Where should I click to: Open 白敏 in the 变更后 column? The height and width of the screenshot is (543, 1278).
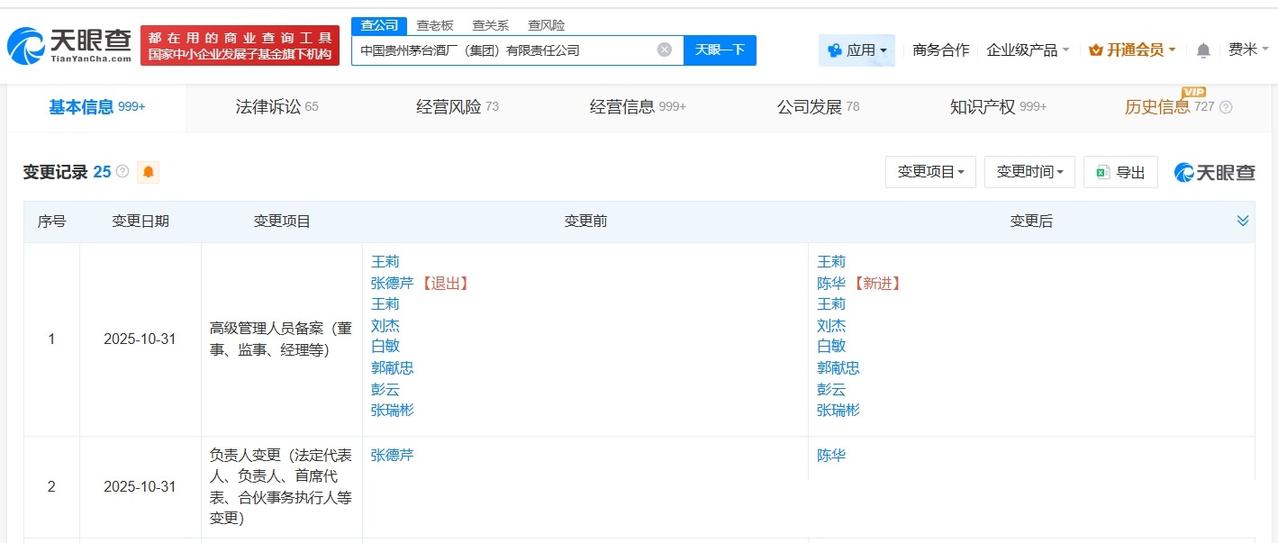click(x=831, y=346)
